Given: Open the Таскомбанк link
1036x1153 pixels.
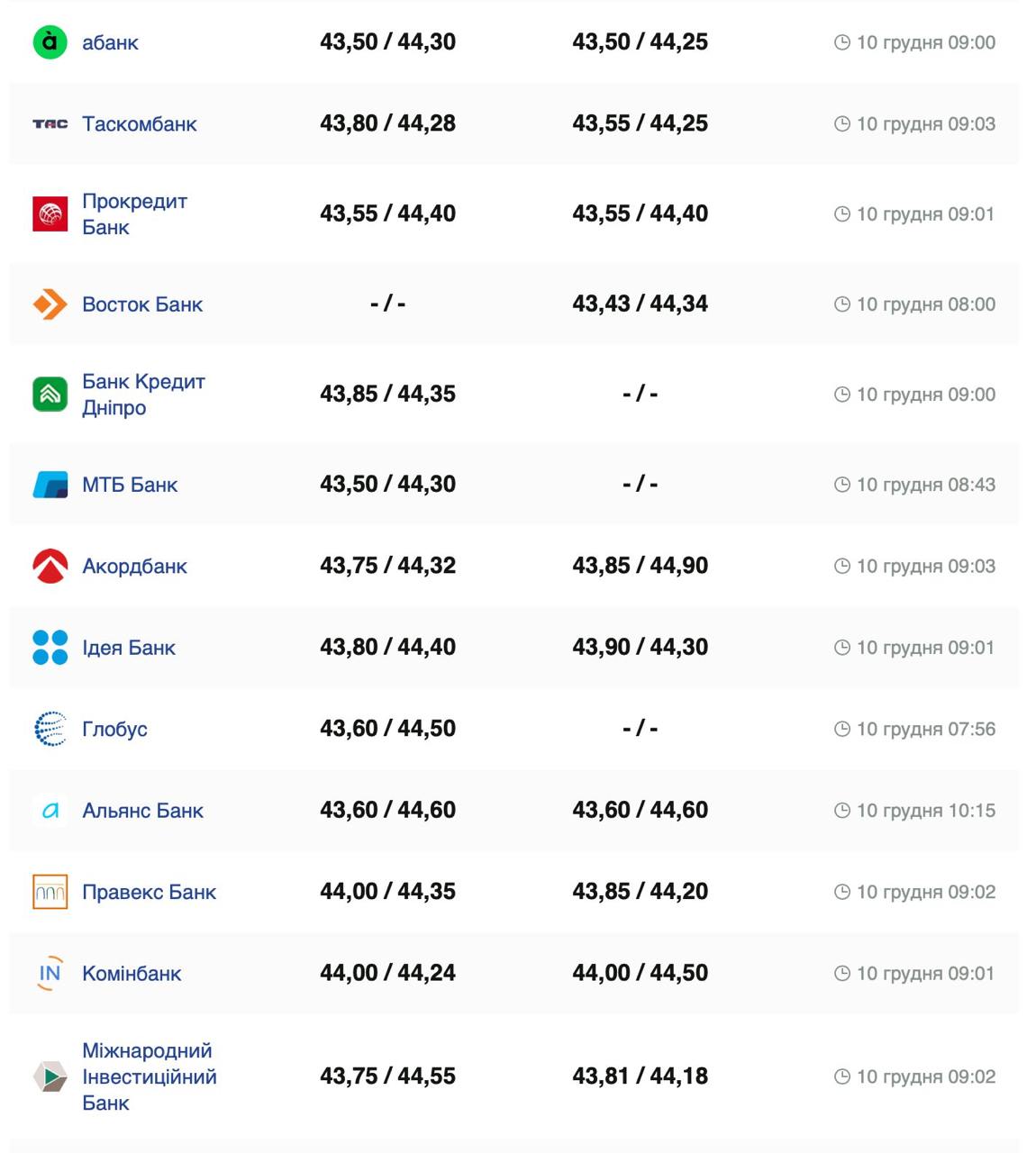Looking at the screenshot, I should [x=139, y=124].
